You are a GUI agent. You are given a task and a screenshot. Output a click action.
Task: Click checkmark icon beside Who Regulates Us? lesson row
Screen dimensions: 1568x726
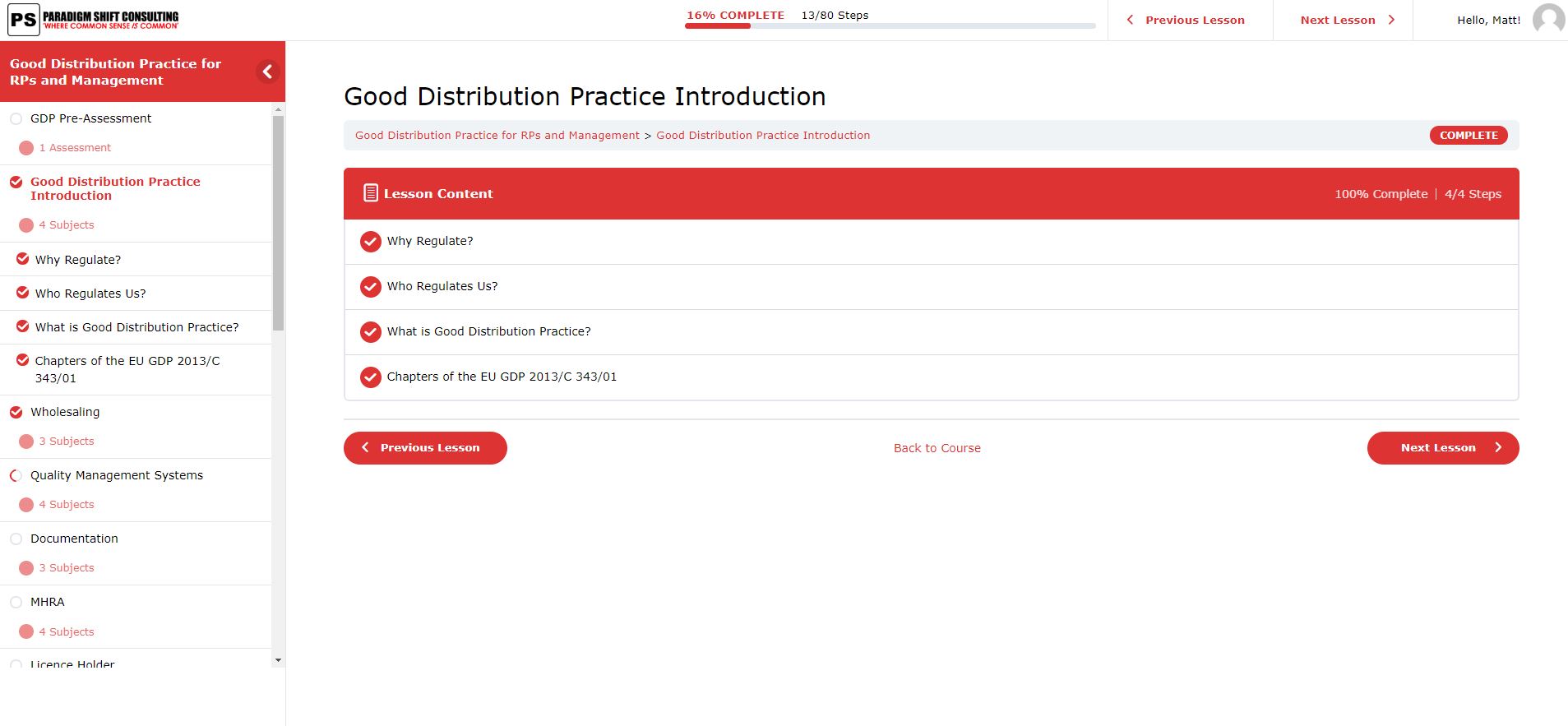pyautogui.click(x=371, y=287)
